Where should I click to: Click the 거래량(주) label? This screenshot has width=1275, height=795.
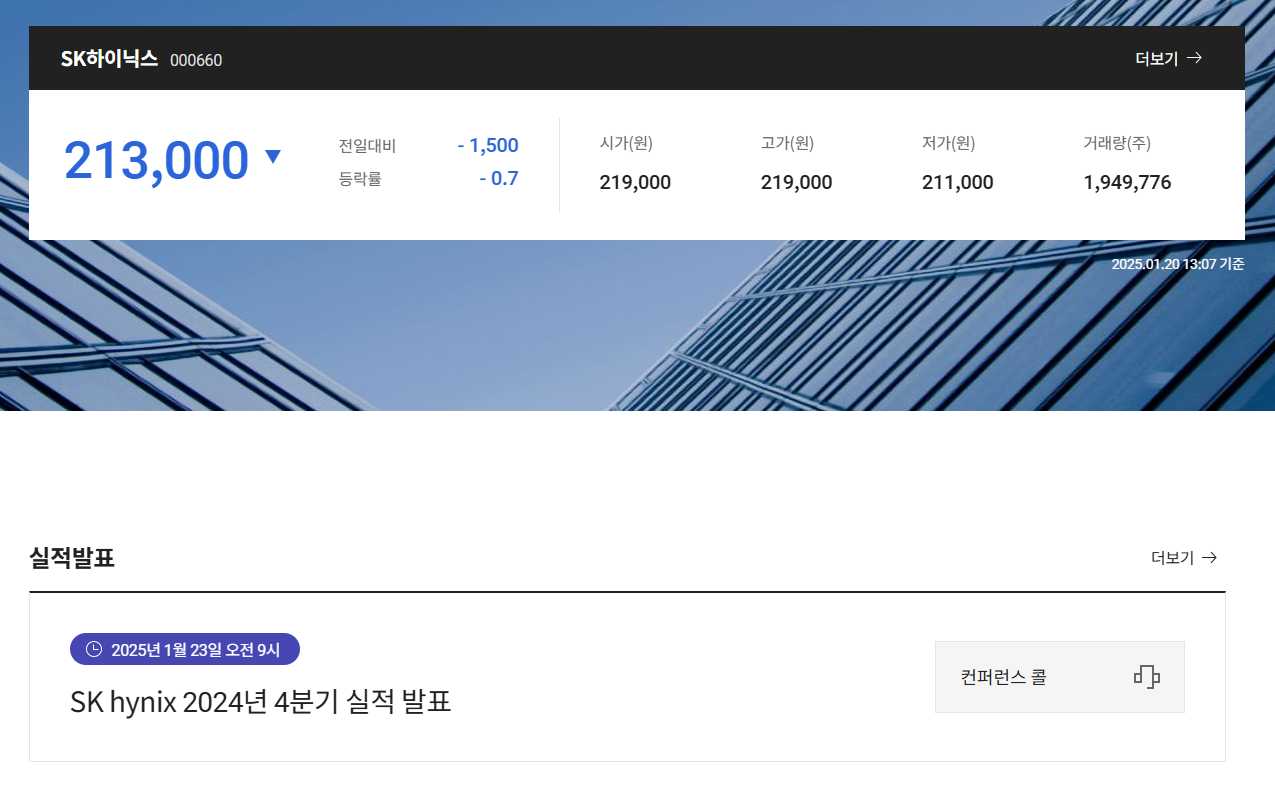coord(1117,143)
